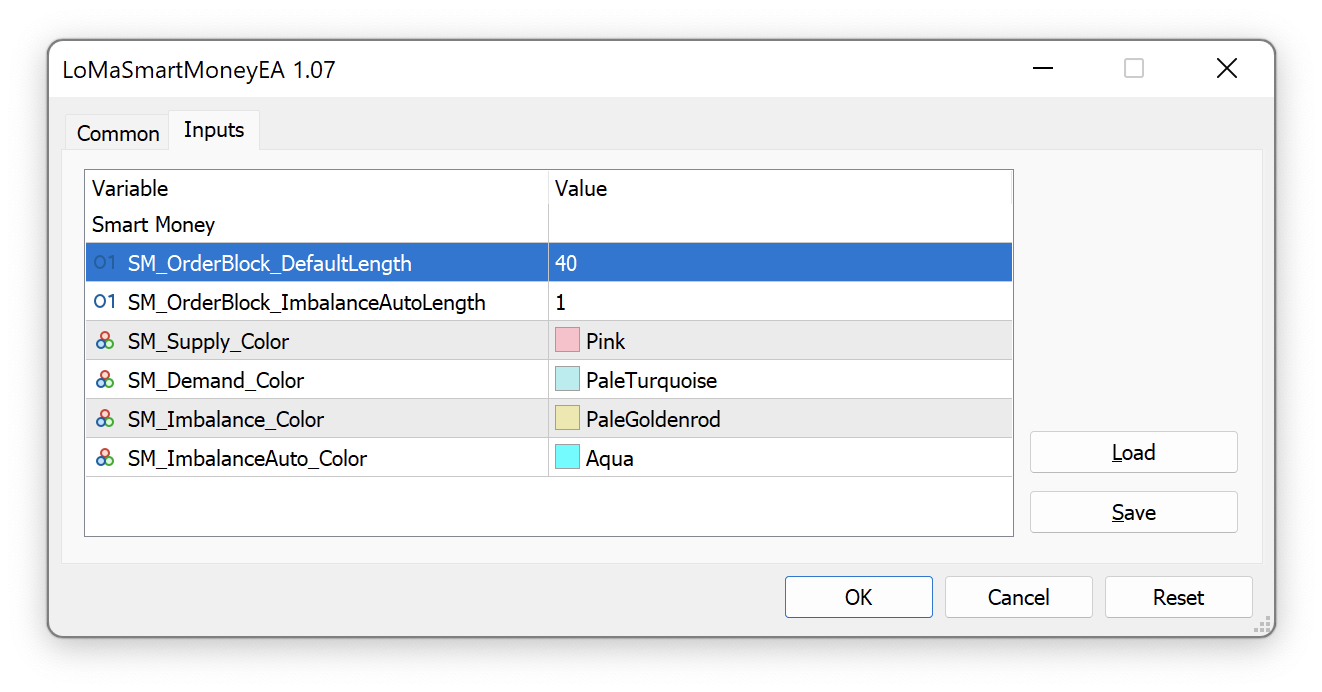Save the current input settings
The width and height of the screenshot is (1322, 692).
click(1133, 511)
